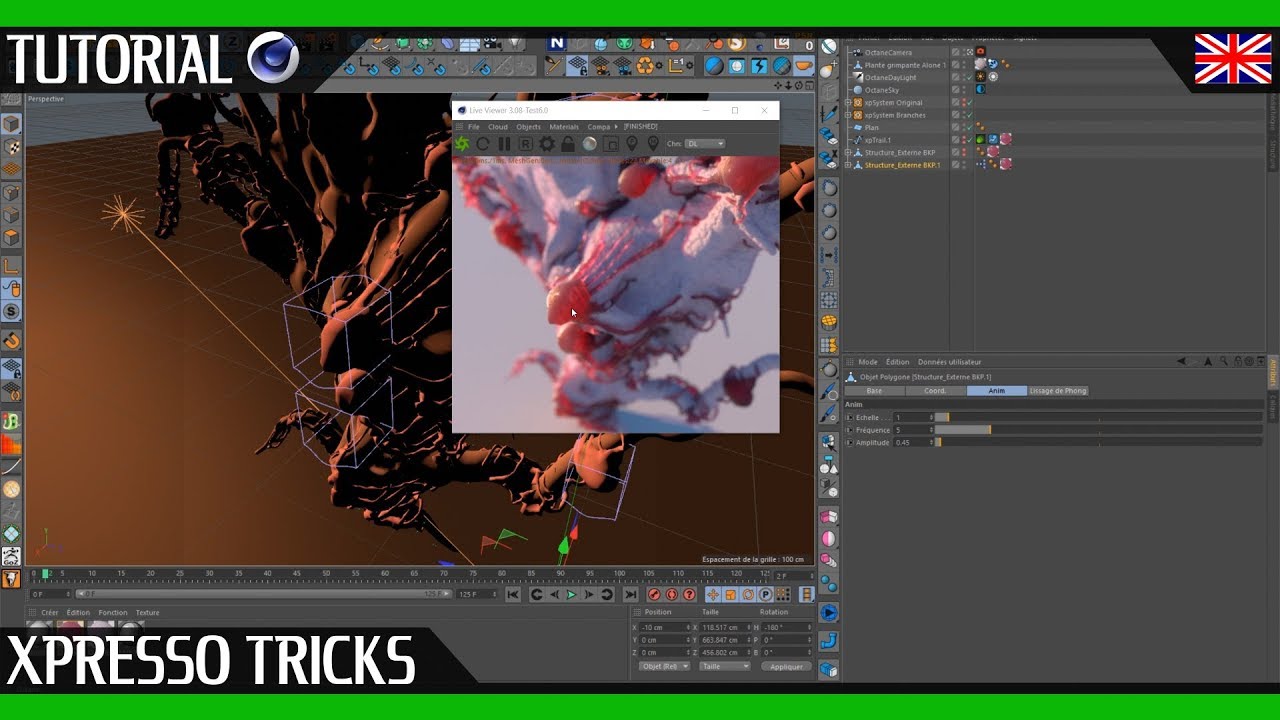Click the restart render circular arrow in Live Viewer
The width and height of the screenshot is (1280, 720).
(x=482, y=144)
